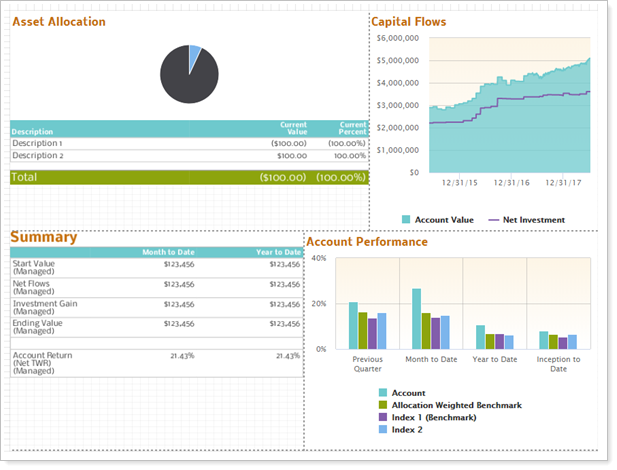Click the Start Value (Managed) row label
The height and width of the screenshot is (470, 617).
(37, 267)
